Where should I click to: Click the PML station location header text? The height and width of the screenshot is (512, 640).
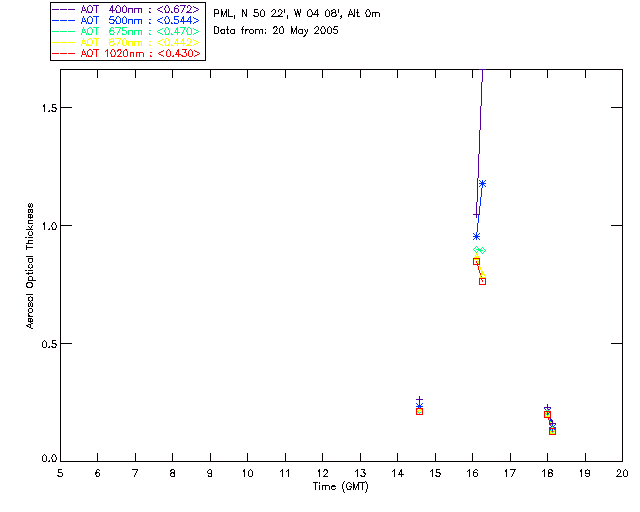(x=297, y=14)
